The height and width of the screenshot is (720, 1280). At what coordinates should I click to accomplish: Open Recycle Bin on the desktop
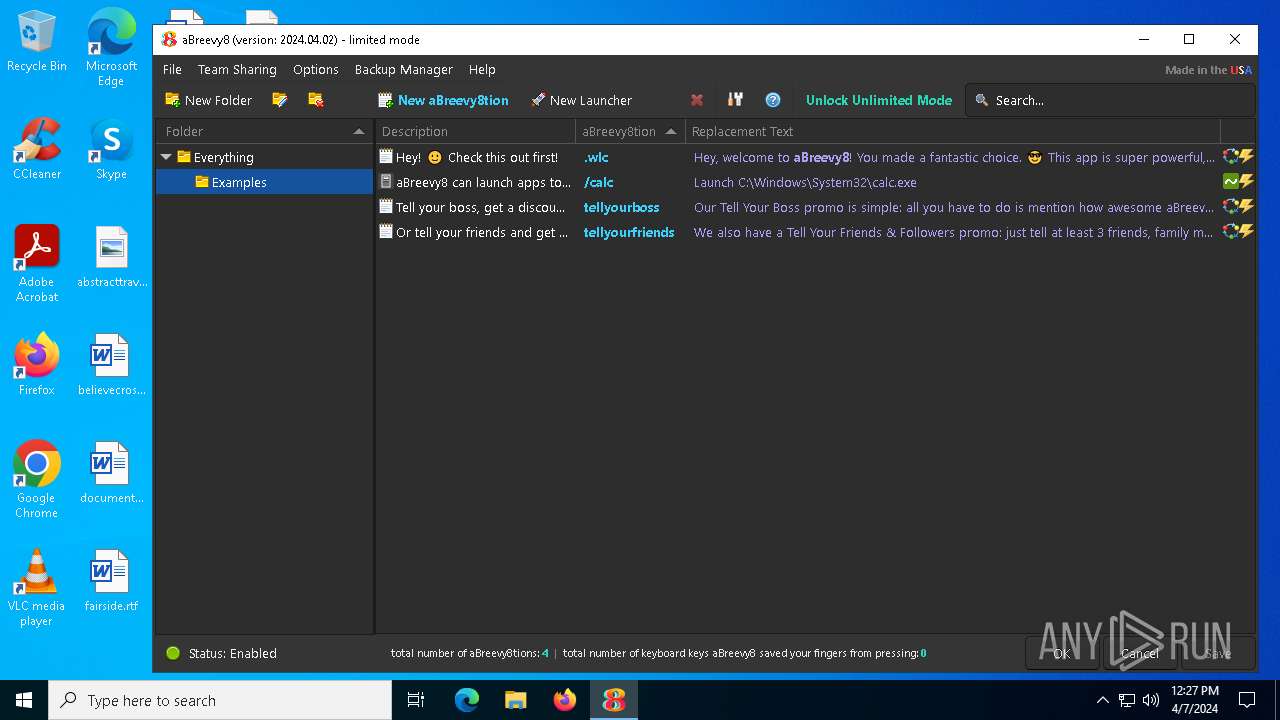[37, 41]
